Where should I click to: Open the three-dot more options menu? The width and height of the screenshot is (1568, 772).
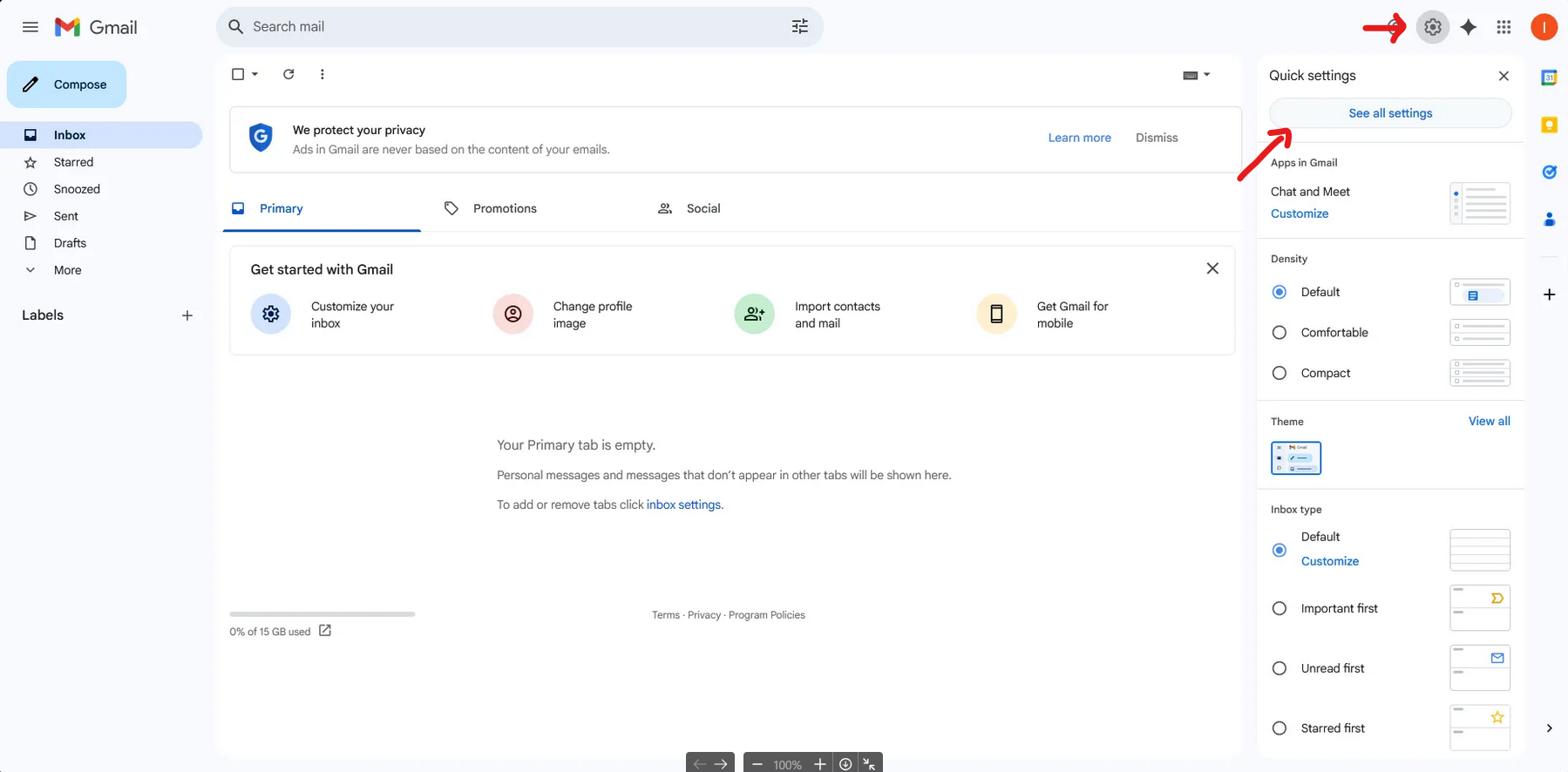point(322,74)
